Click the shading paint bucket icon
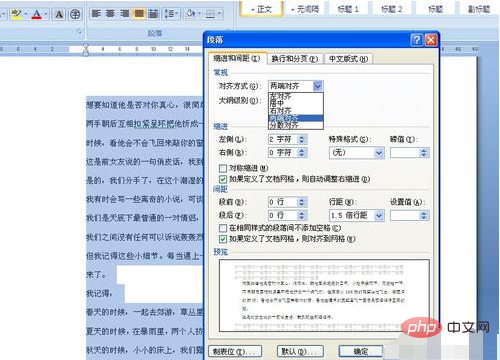Viewport: 500px width, 360px height. tap(191, 14)
